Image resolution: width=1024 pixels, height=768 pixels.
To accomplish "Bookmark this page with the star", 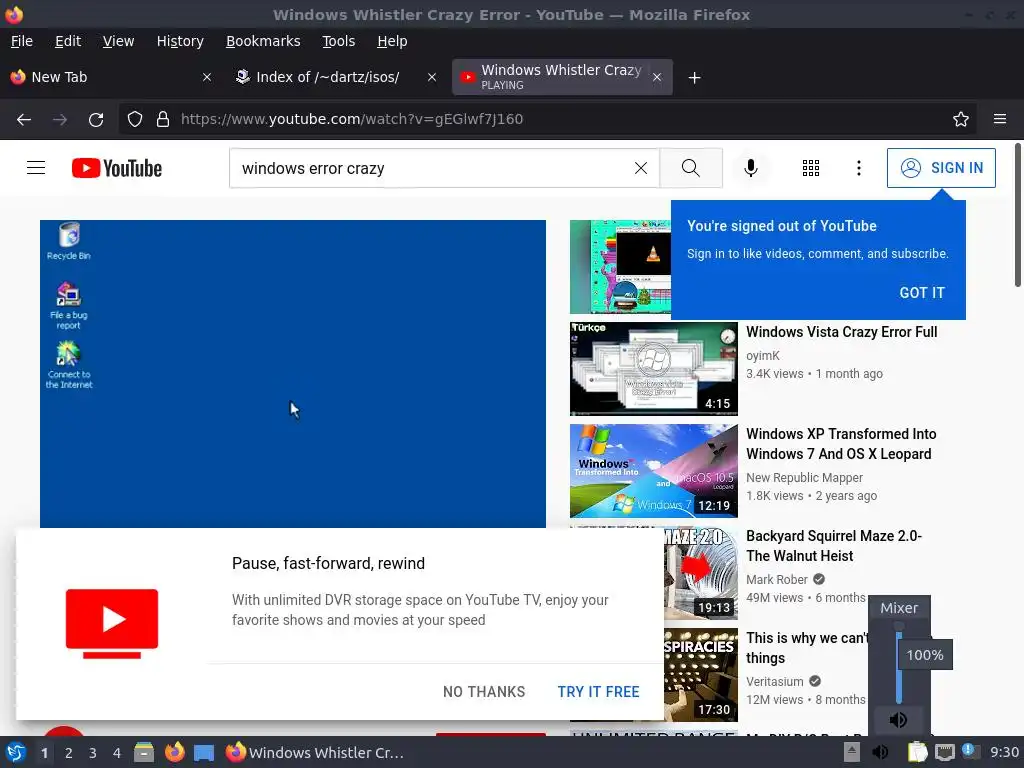I will click(961, 119).
